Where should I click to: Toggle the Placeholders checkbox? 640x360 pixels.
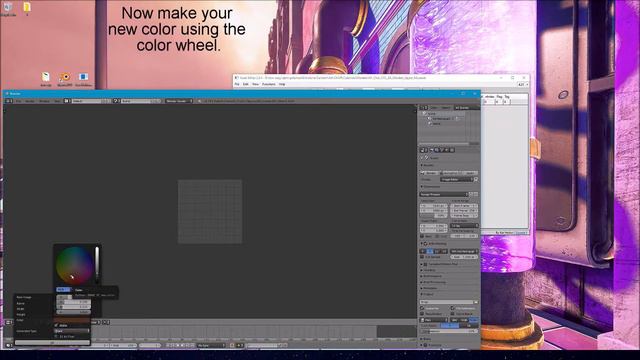(x=422, y=313)
